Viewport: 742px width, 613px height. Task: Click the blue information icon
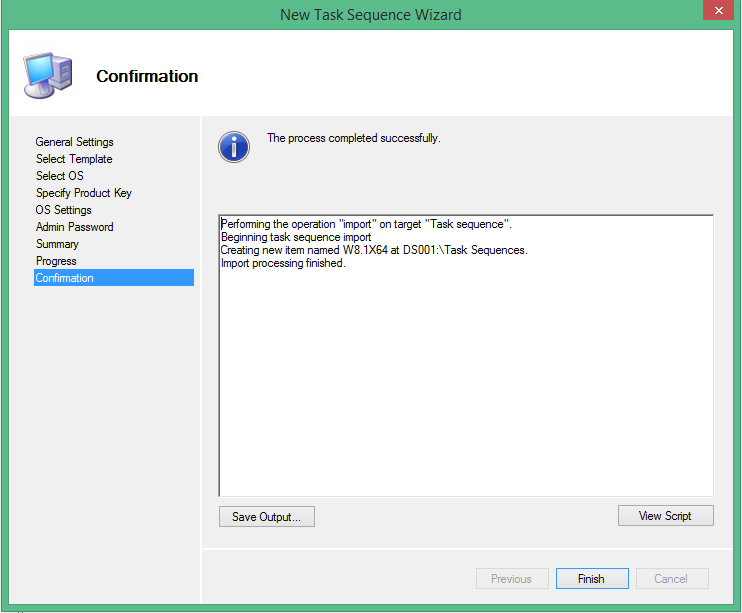[x=233, y=146]
